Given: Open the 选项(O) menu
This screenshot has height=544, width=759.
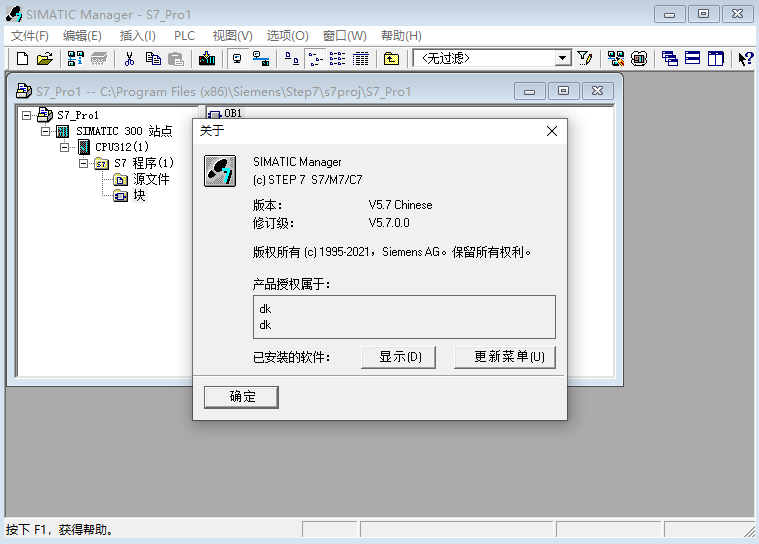Looking at the screenshot, I should tap(288, 36).
